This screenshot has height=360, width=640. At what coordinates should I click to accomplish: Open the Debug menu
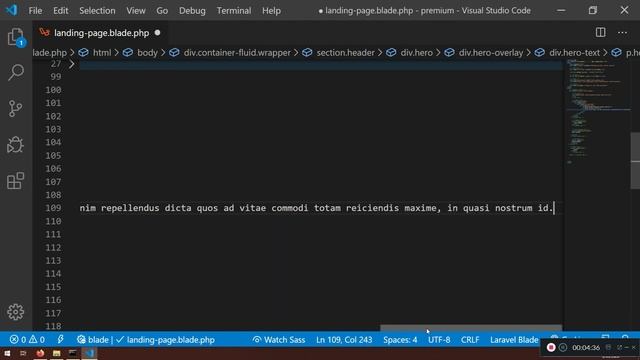click(x=192, y=11)
